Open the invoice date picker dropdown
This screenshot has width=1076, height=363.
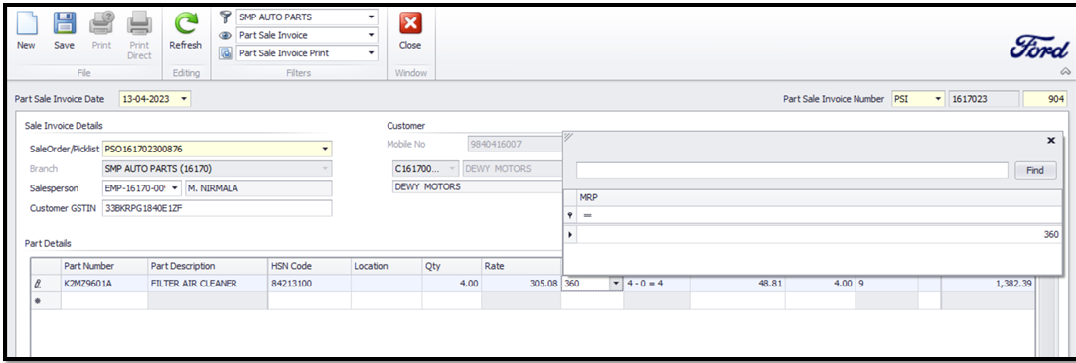pos(184,99)
